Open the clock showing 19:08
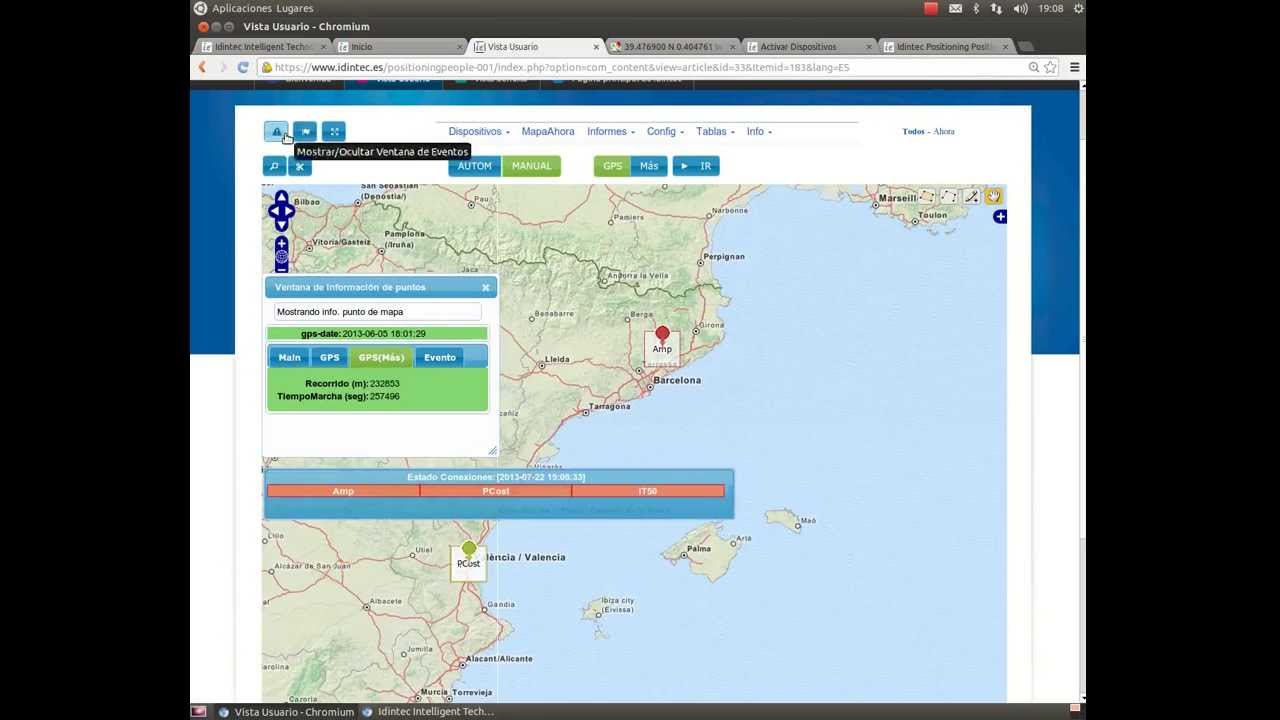1280x720 pixels. [x=1050, y=8]
